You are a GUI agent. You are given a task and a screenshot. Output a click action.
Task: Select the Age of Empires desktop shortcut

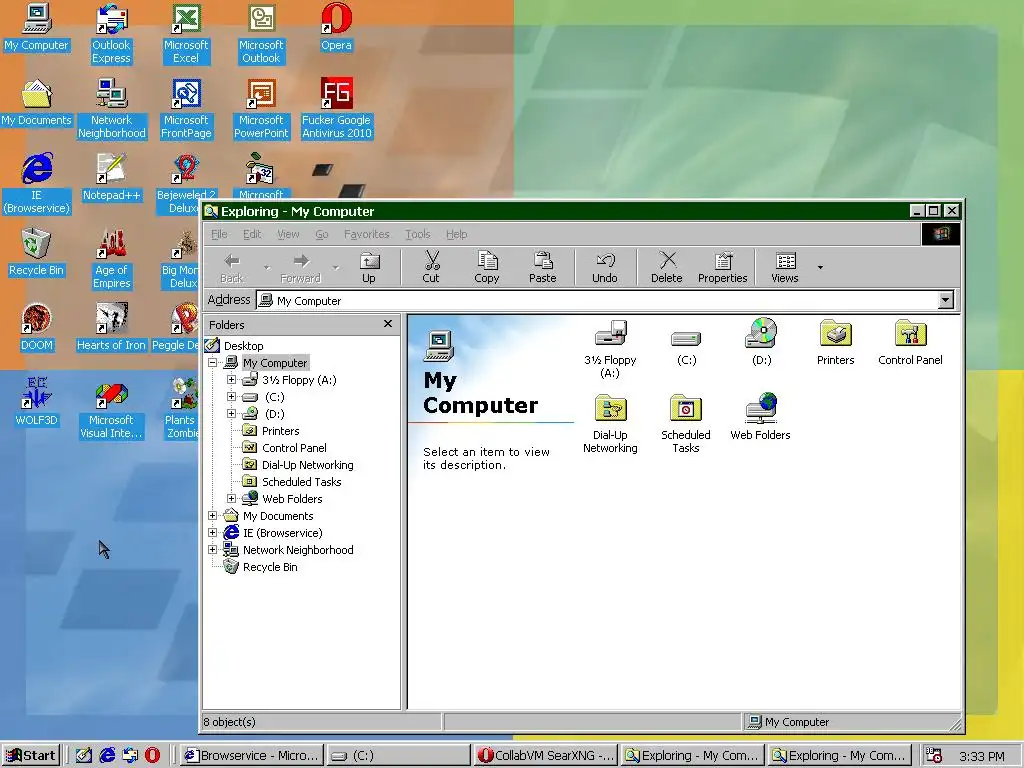click(111, 244)
